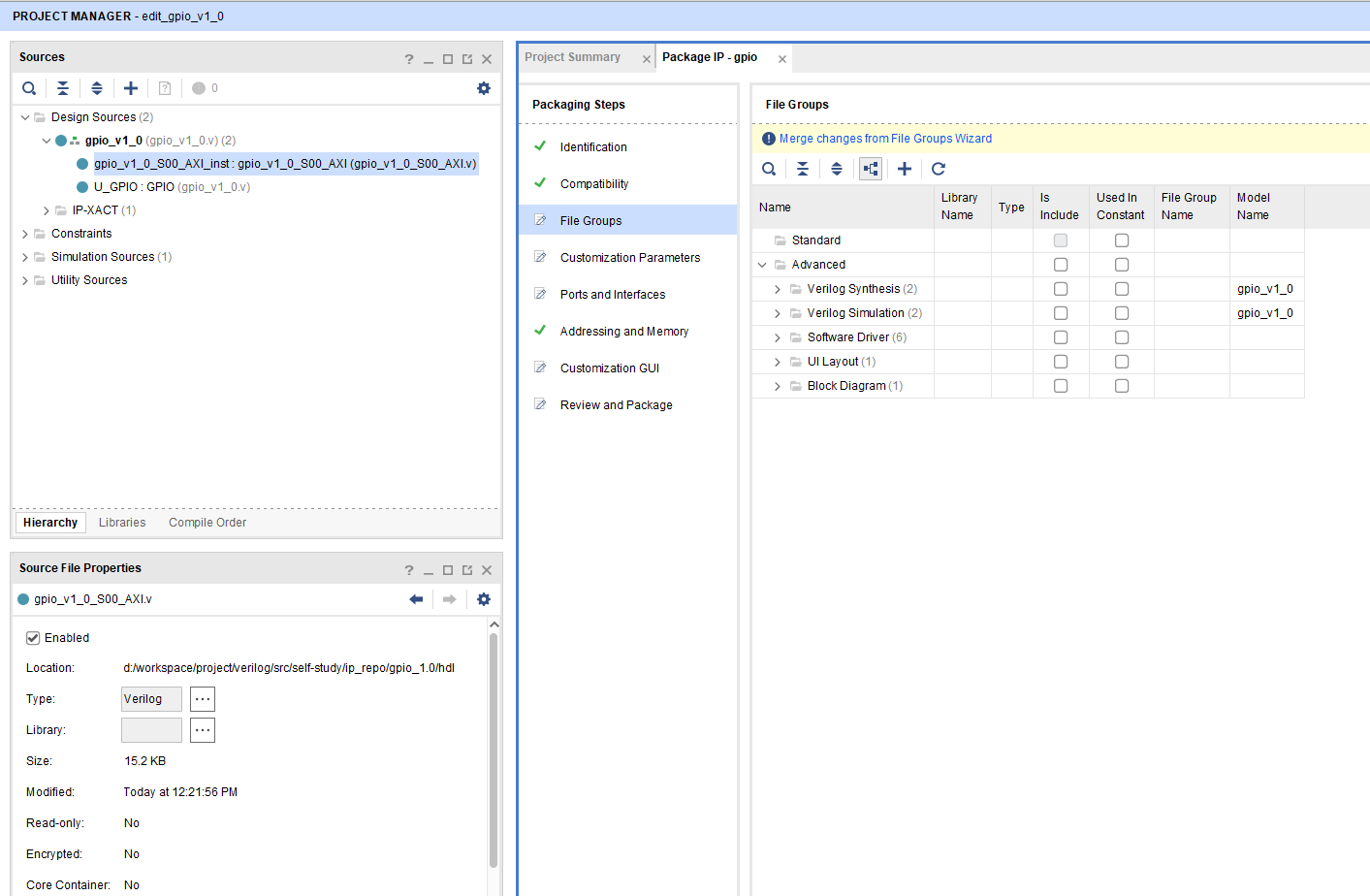Add a file group with plus icon
Viewport: 1370px width, 896px height.
pos(905,169)
